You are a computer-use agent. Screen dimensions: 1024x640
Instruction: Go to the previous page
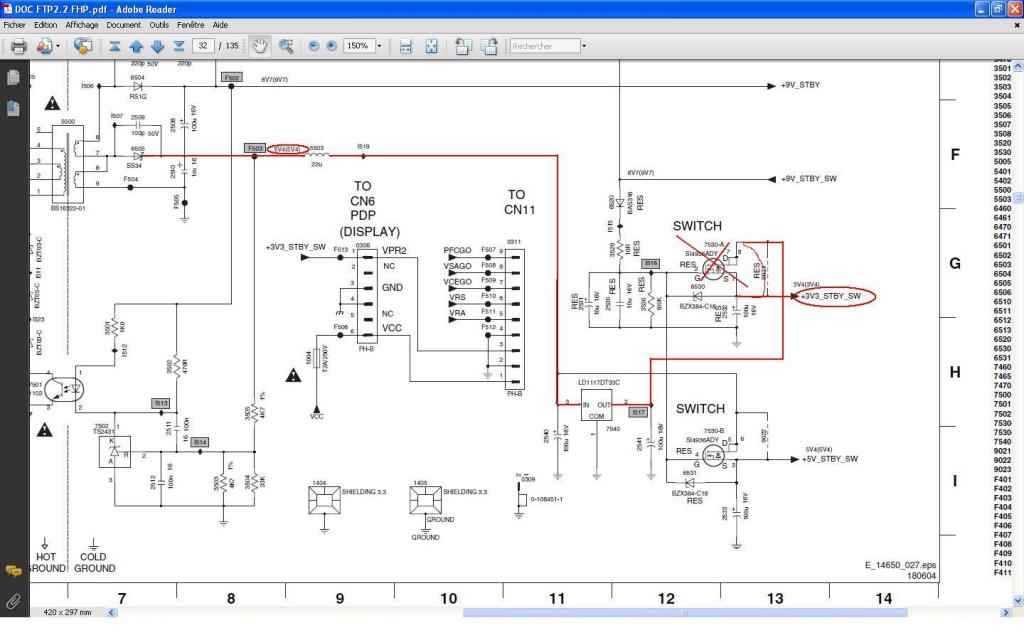136,46
